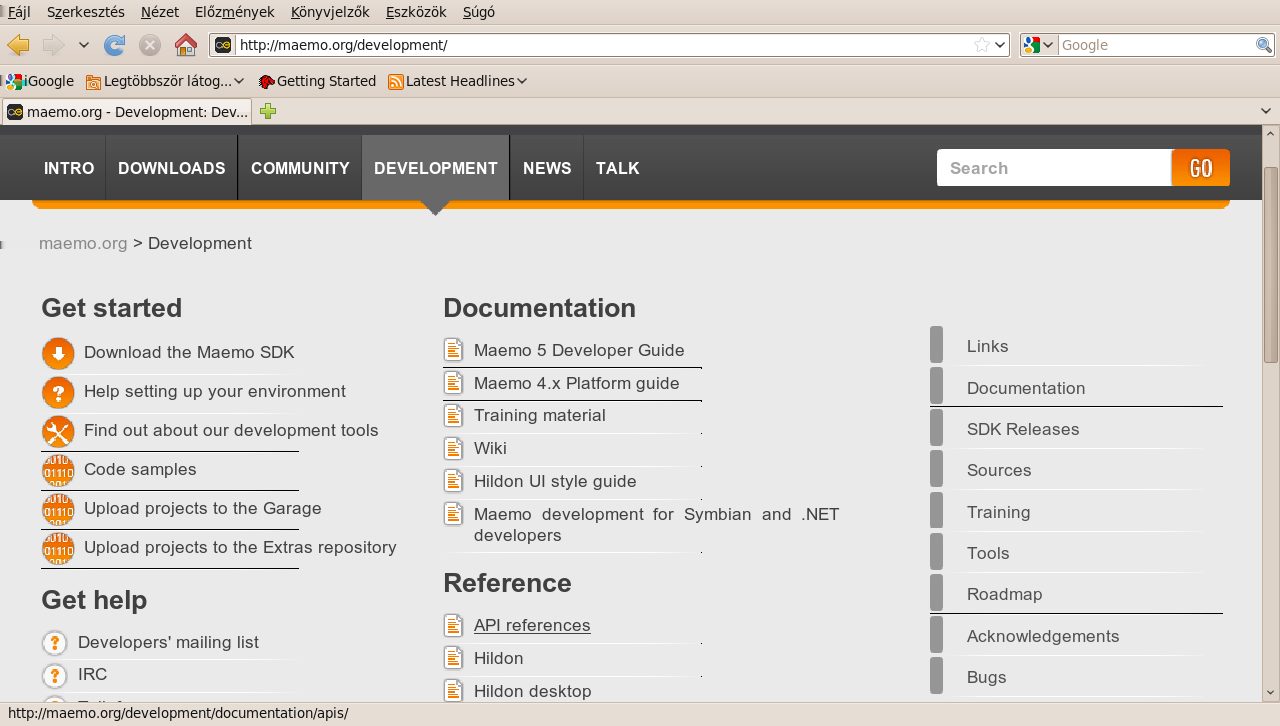1280x726 pixels.
Task: Click the Google search box in toolbar
Action: pos(1156,45)
